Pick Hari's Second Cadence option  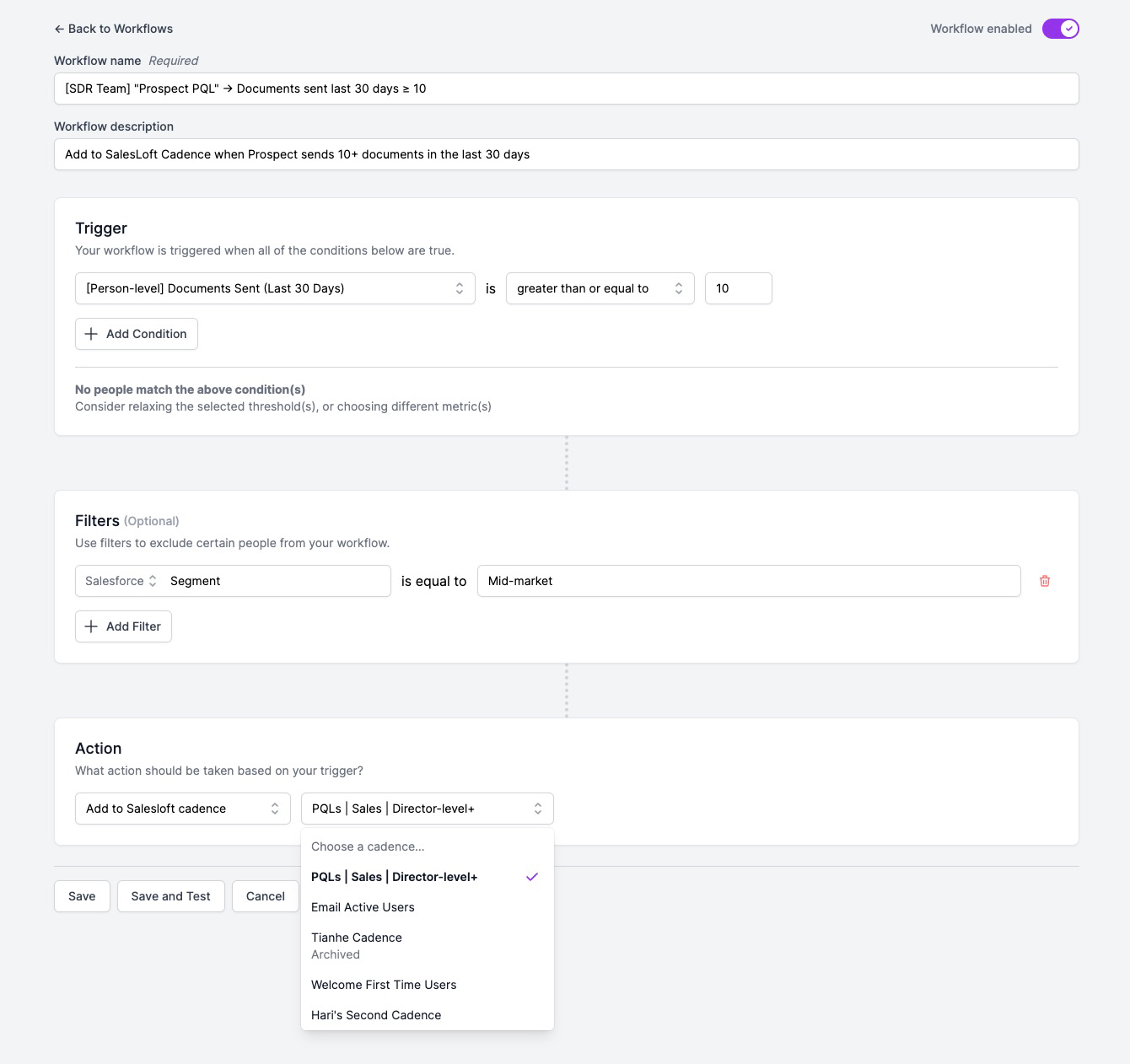point(376,1015)
